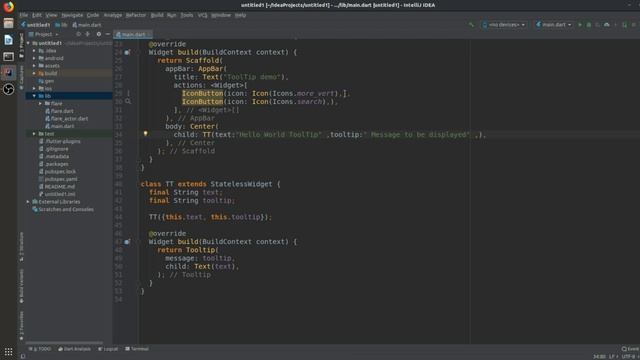Expand the build folder
The height and width of the screenshot is (360, 640).
coord(34,73)
